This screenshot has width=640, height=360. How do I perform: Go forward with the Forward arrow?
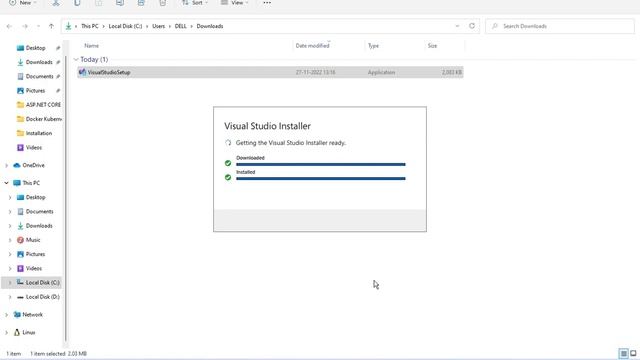25,26
